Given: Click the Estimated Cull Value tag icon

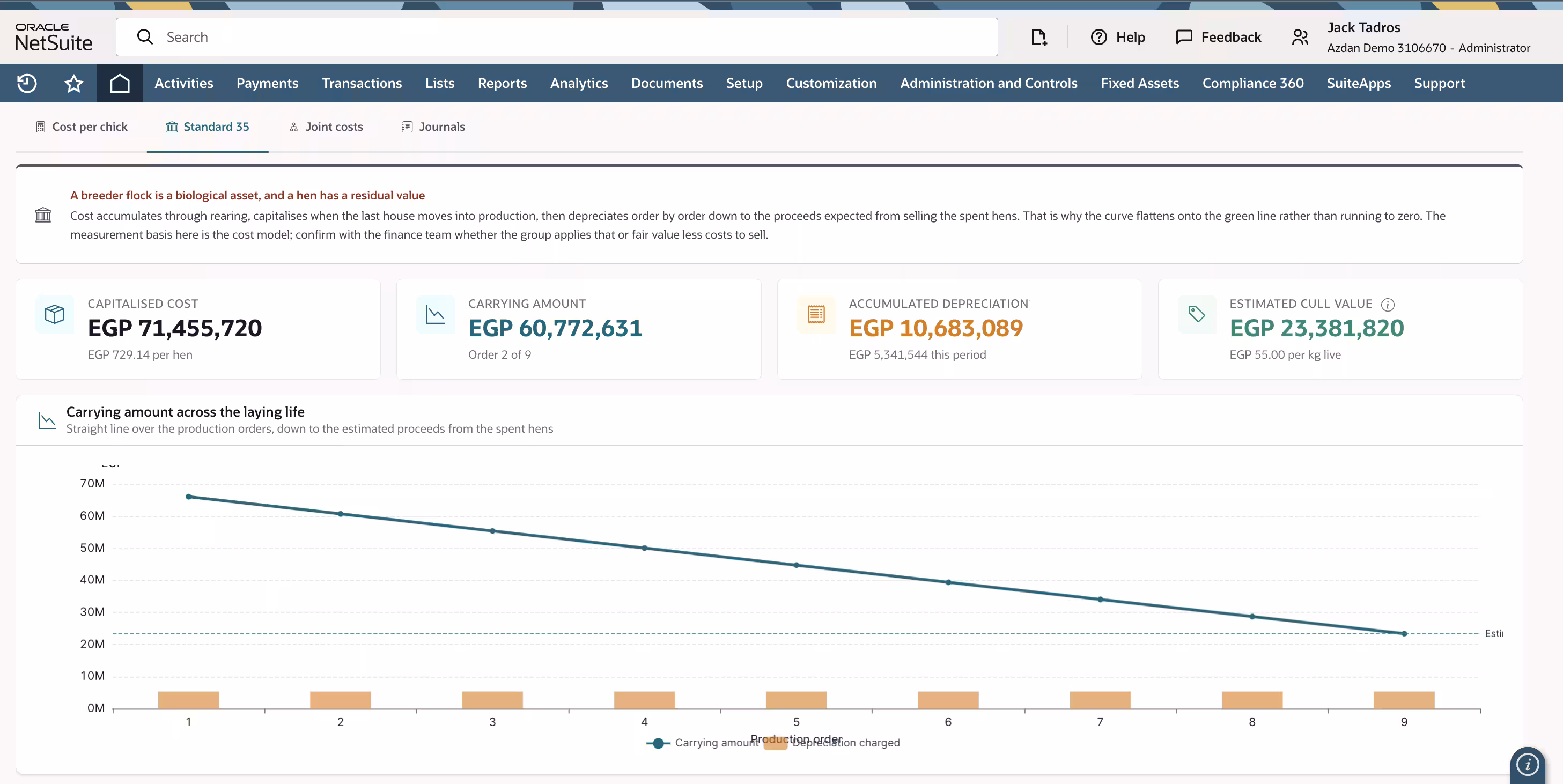Looking at the screenshot, I should pyautogui.click(x=1197, y=314).
